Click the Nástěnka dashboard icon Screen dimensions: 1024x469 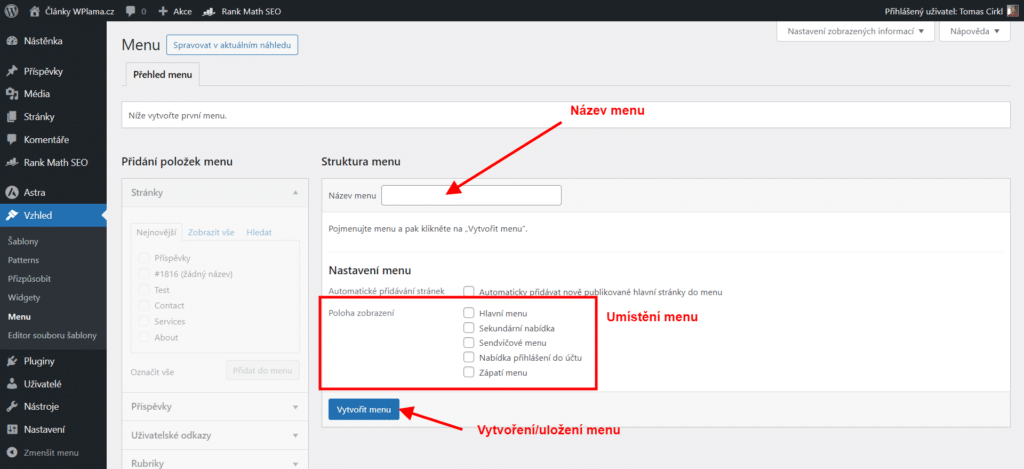11,40
